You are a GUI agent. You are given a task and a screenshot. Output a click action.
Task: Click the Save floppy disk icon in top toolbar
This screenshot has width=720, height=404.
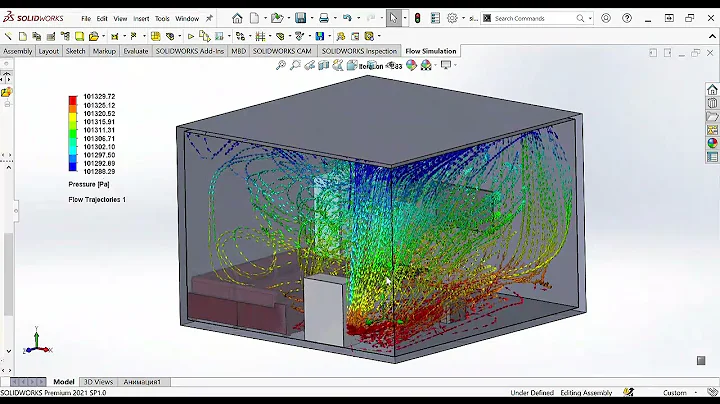click(x=300, y=18)
